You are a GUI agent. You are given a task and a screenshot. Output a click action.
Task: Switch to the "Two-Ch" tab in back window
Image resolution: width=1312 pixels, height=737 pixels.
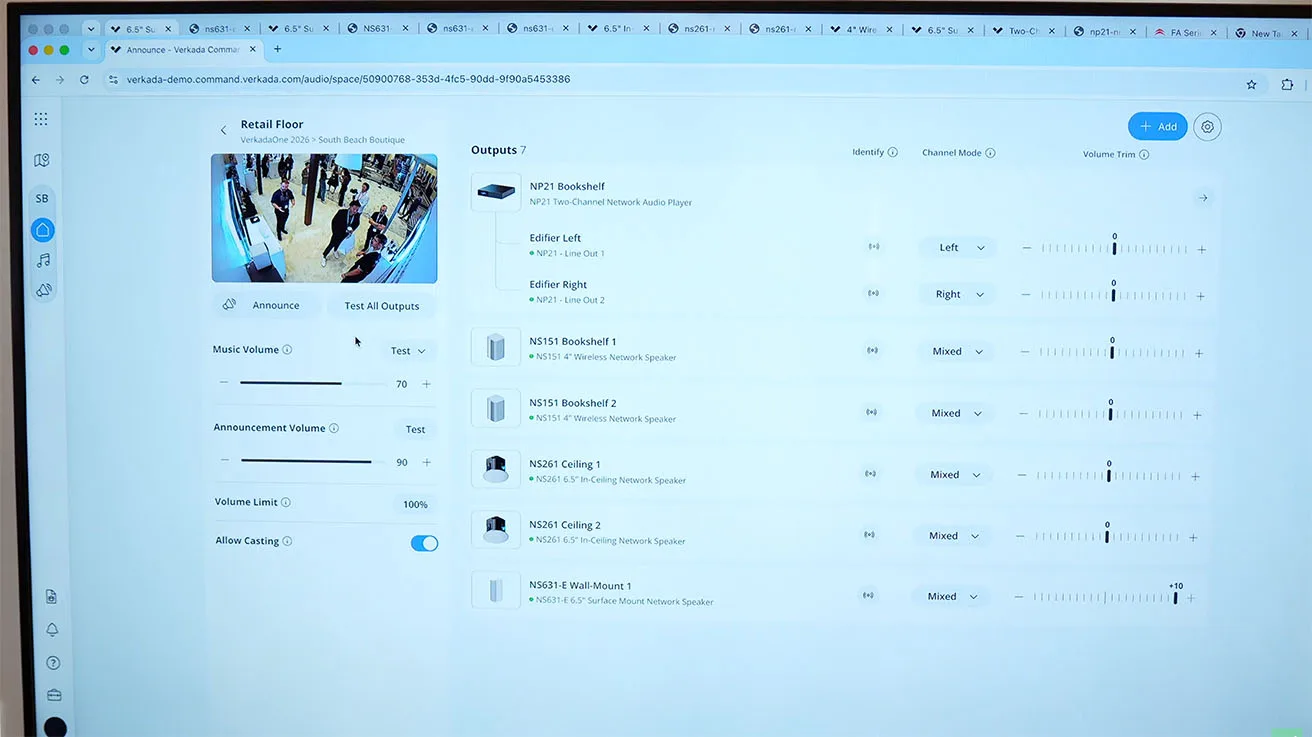click(1022, 30)
